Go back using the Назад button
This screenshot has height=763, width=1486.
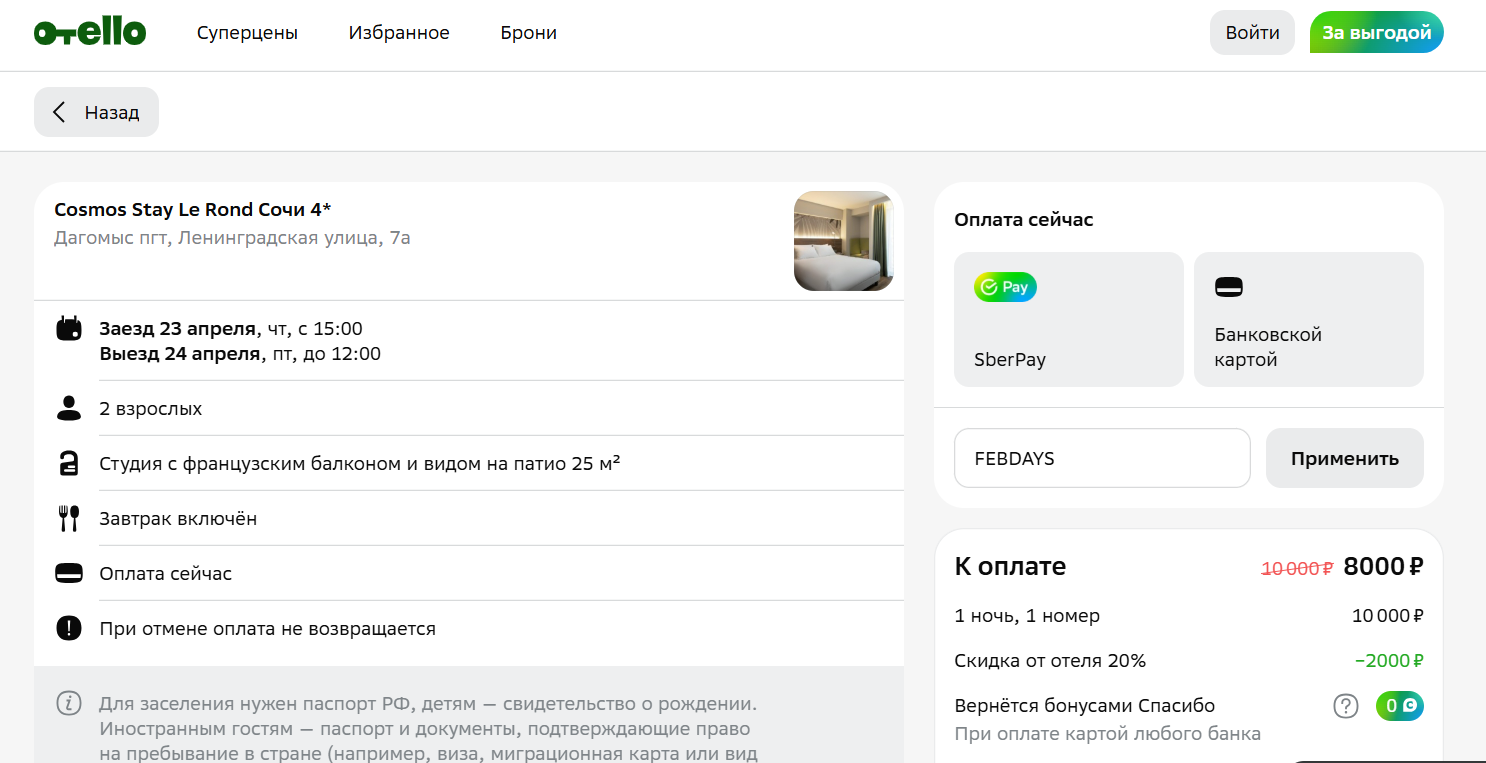coord(96,112)
